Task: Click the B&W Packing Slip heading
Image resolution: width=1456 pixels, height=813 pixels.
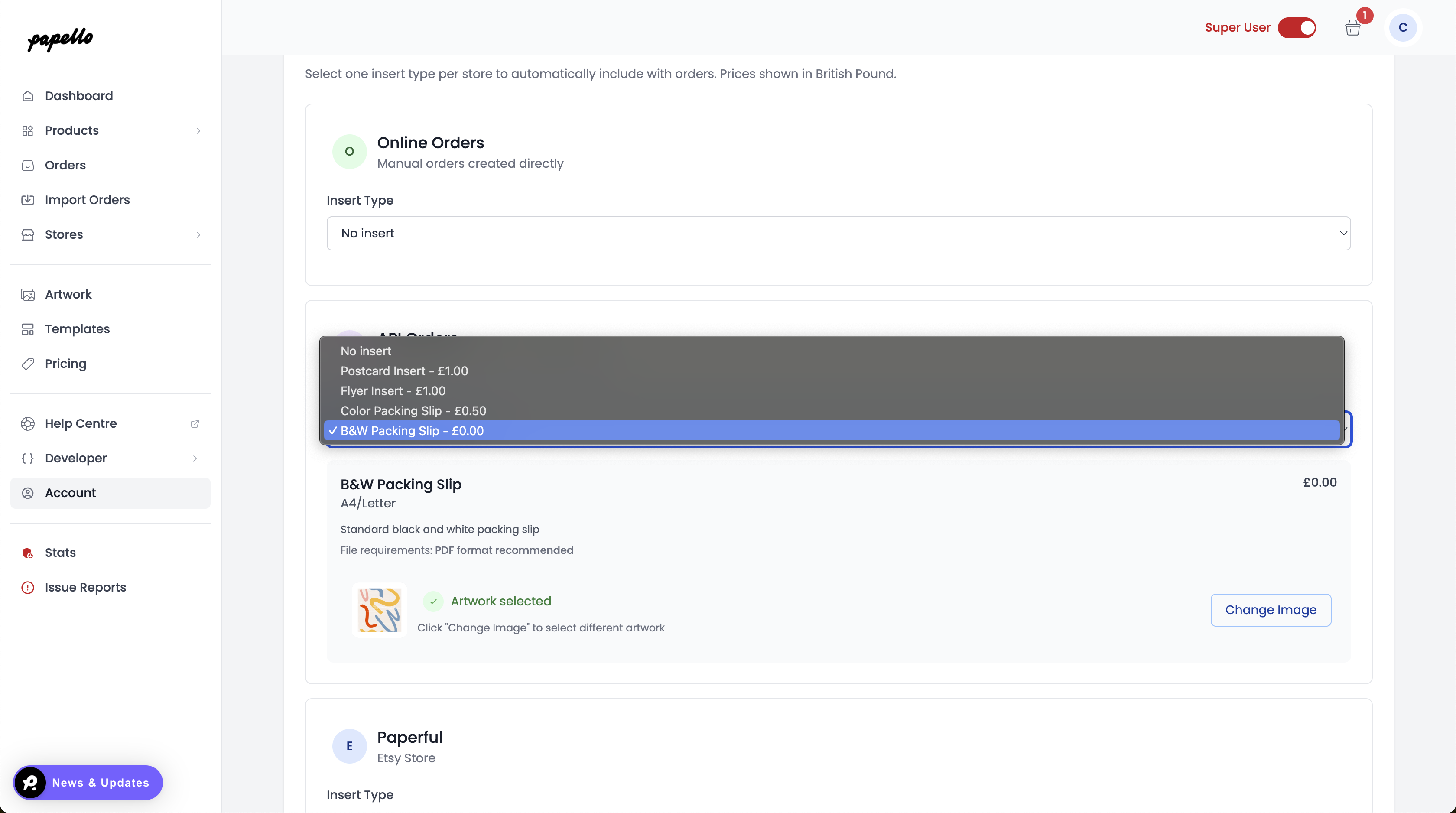Action: pos(401,485)
